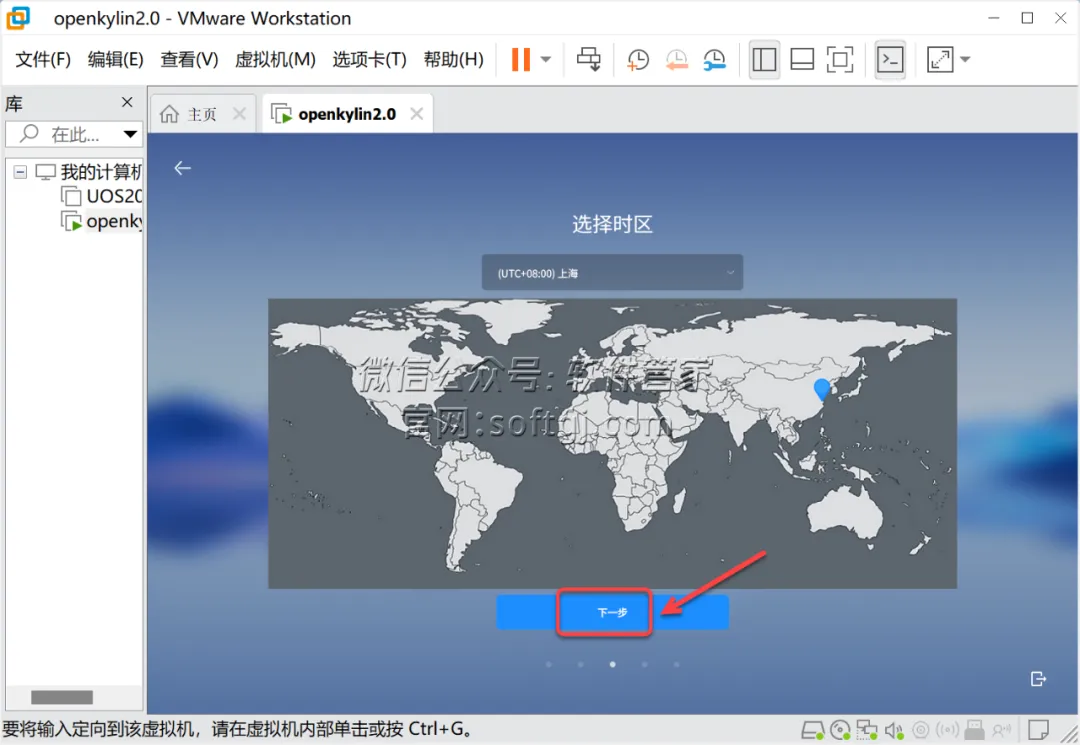The image size is (1080, 745).
Task: Open the snapshot manager
Action: pos(714,59)
